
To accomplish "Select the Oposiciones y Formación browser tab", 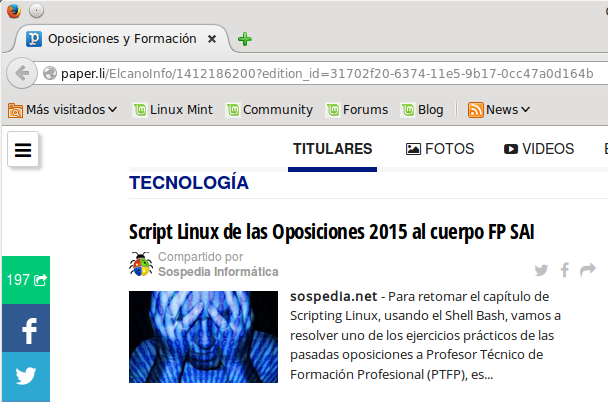I will [122, 39].
